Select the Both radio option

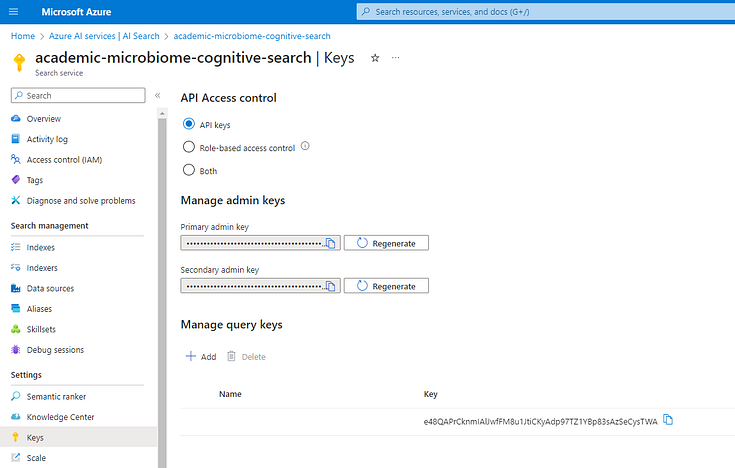click(188, 170)
